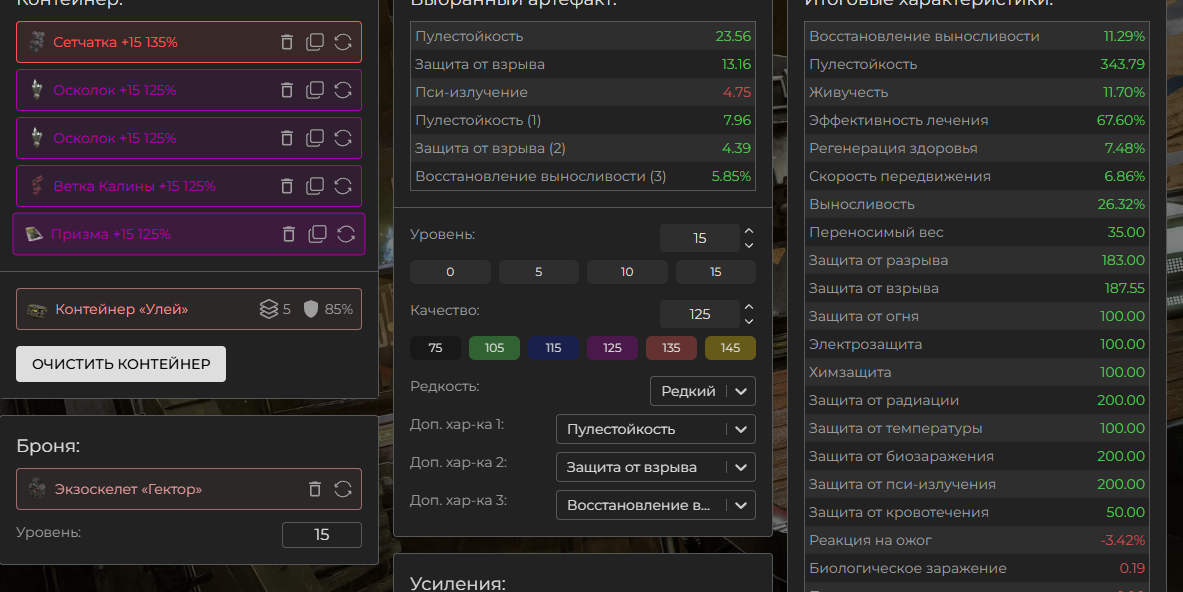This screenshot has width=1183, height=592.
Task: Replace the Ветка Калины artifact
Action: point(343,186)
